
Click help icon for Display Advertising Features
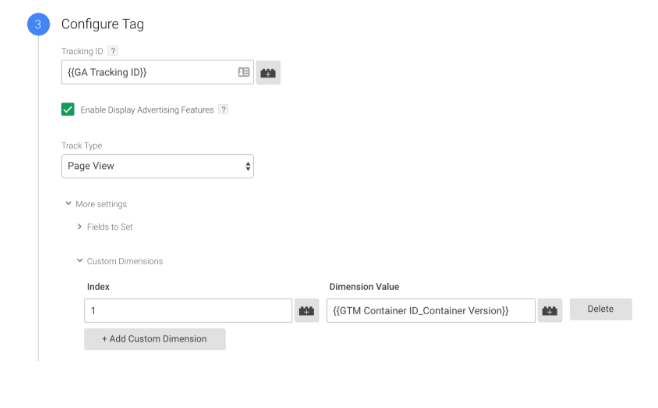223,110
